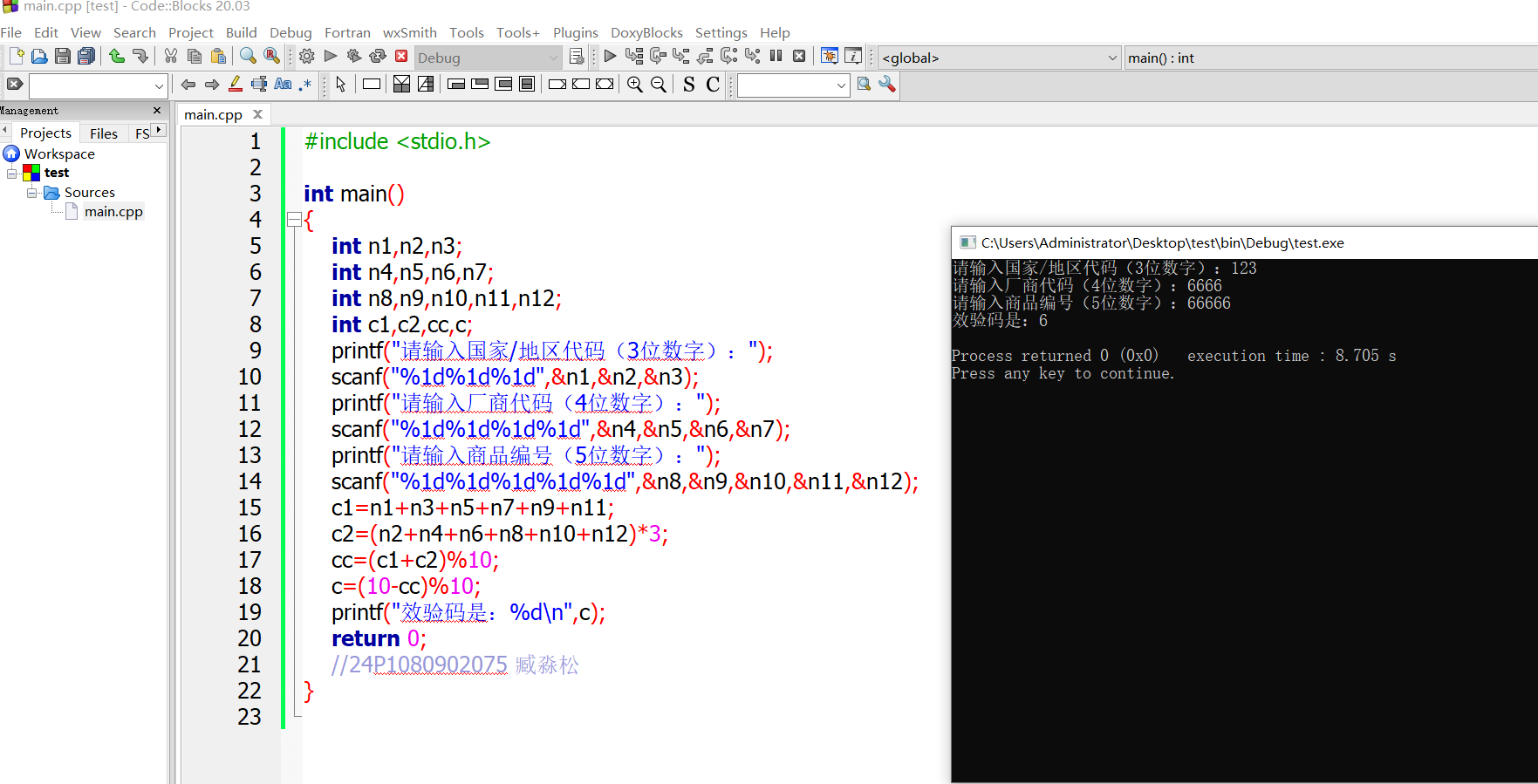1538x784 pixels.
Task: Select the Workspace tree item
Action: tap(59, 153)
